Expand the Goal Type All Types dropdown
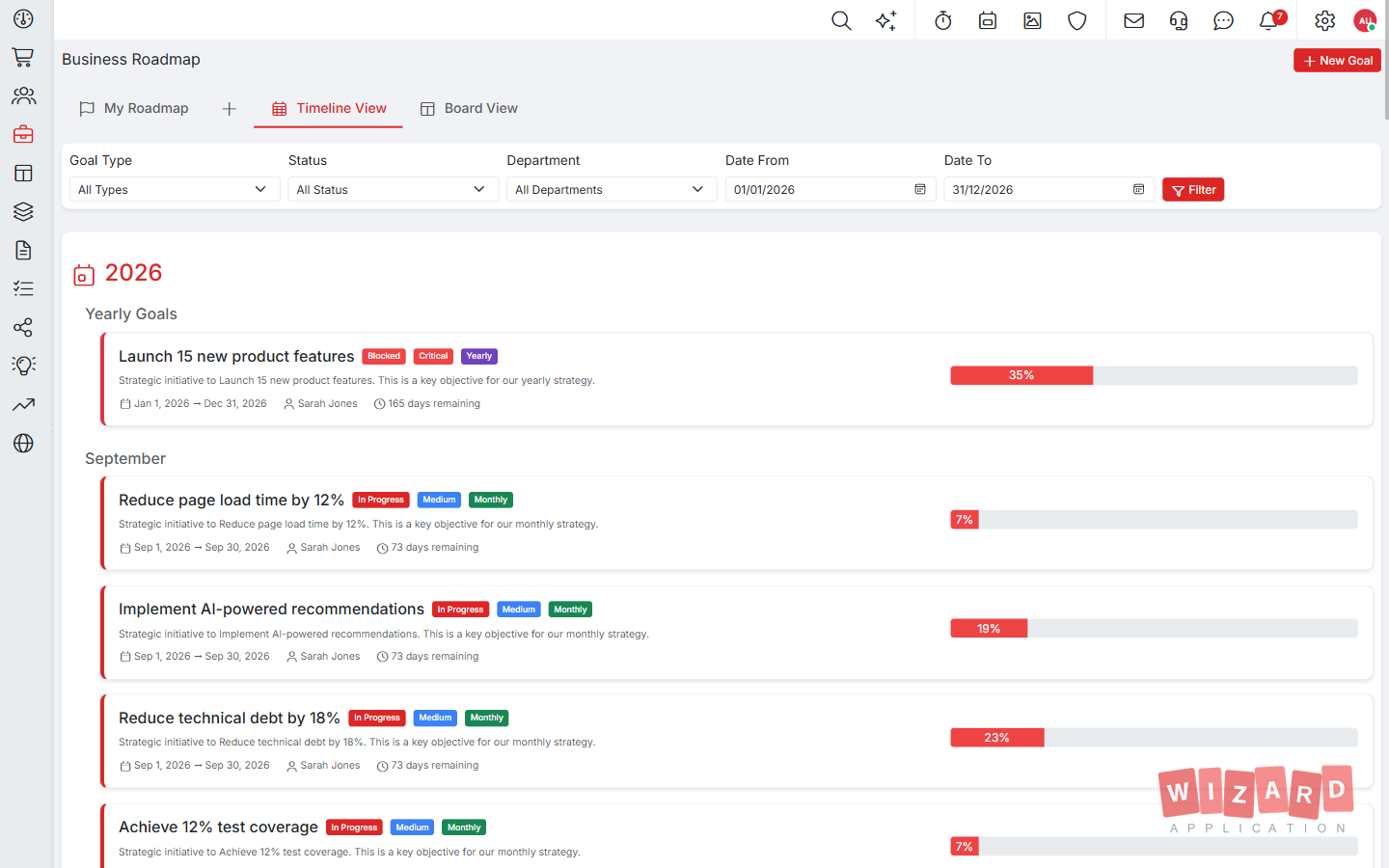1389x868 pixels. (x=175, y=189)
